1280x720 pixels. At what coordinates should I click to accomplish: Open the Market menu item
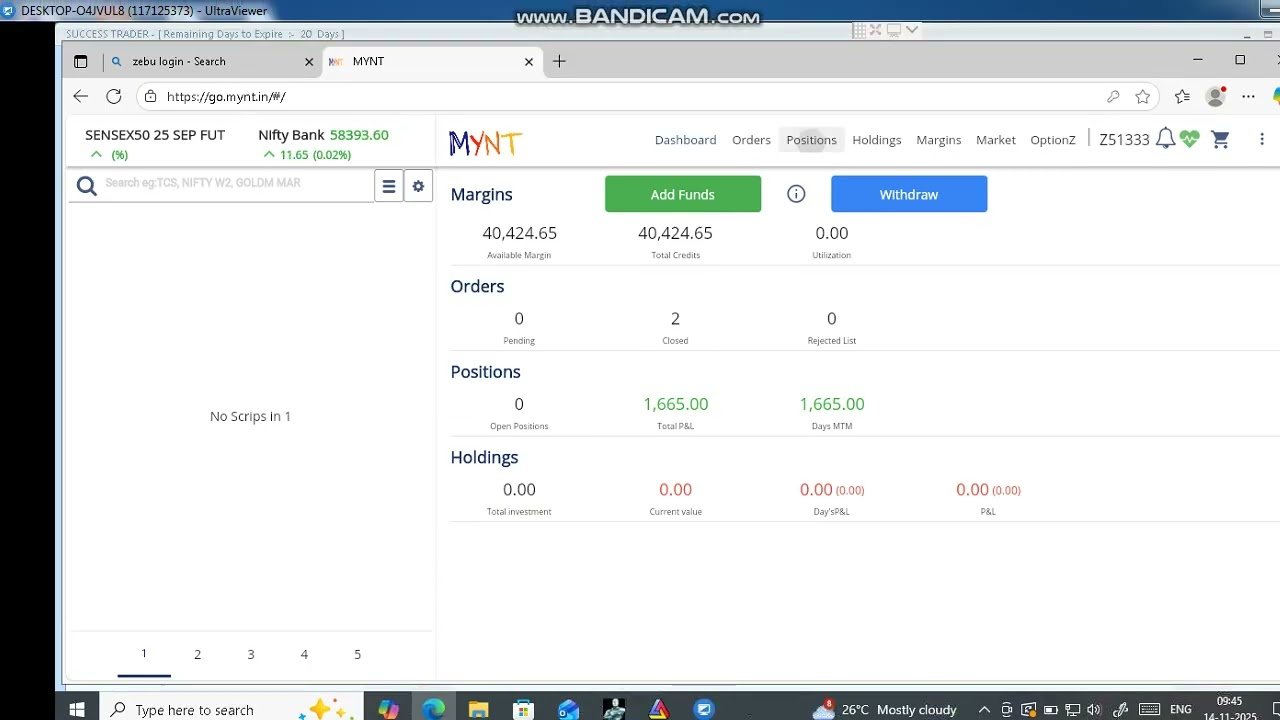996,140
